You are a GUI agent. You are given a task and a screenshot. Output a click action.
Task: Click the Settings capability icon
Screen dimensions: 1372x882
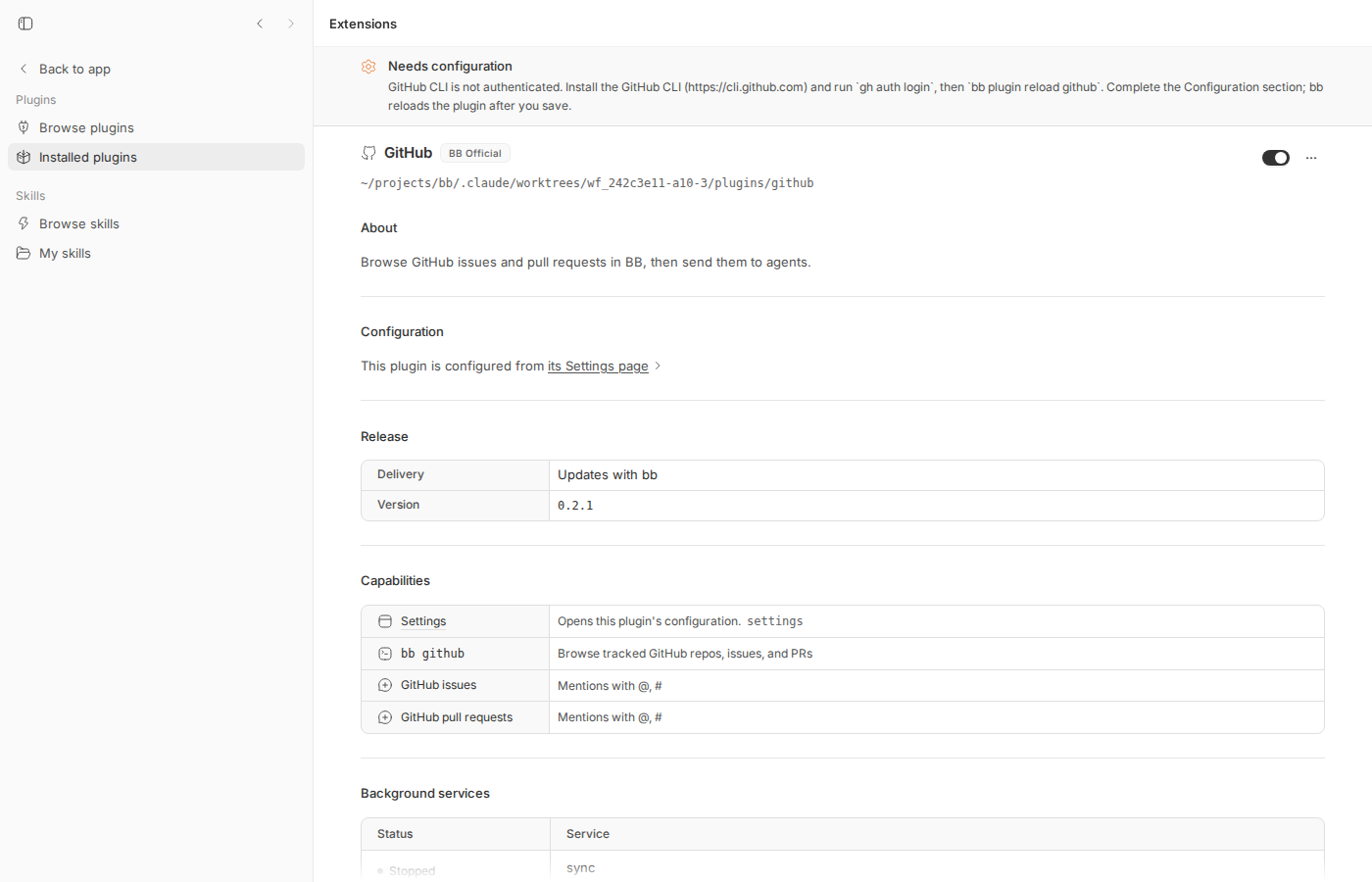385,621
